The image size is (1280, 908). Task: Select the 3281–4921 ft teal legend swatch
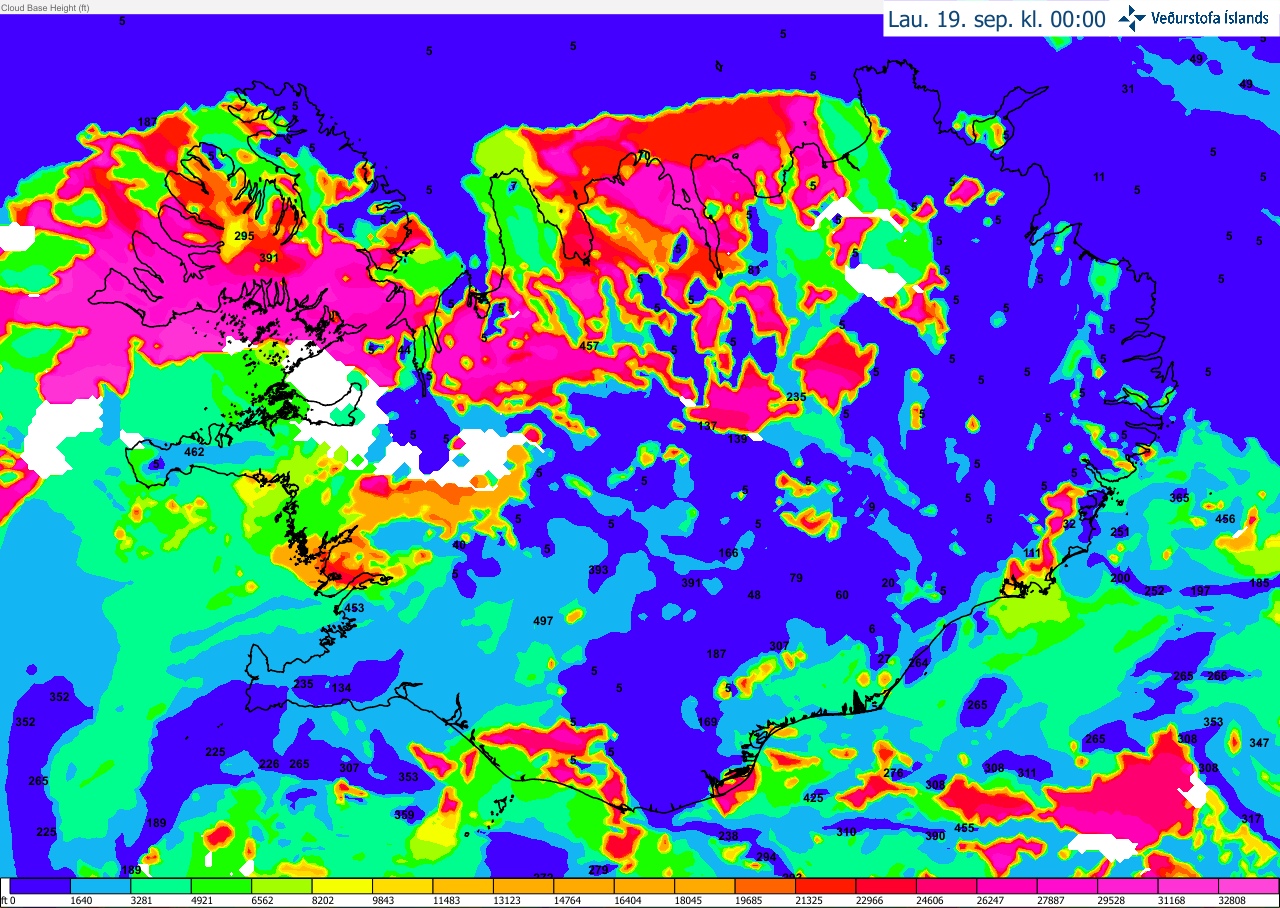[x=161, y=885]
